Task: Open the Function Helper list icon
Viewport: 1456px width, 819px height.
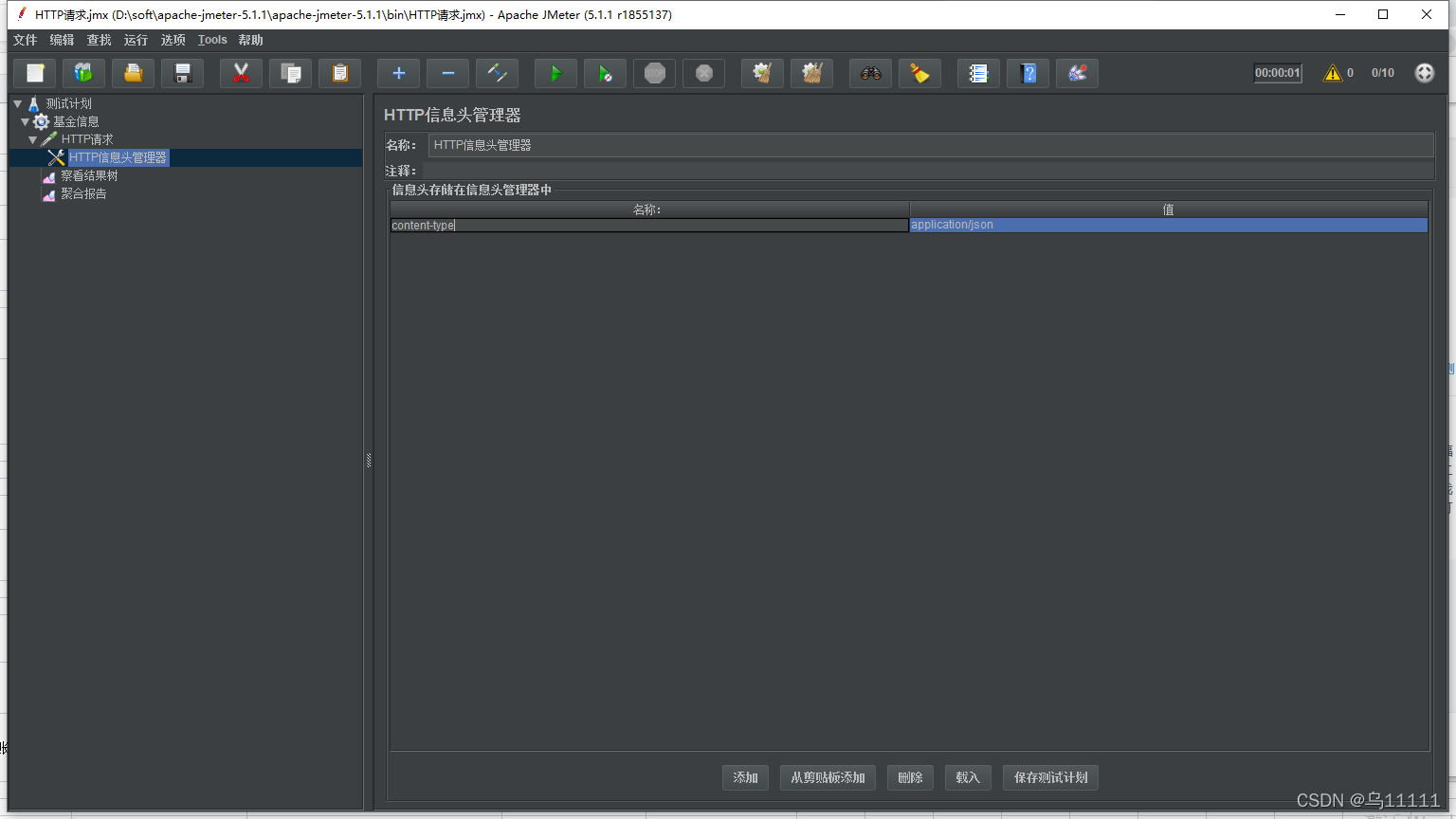Action: click(978, 73)
